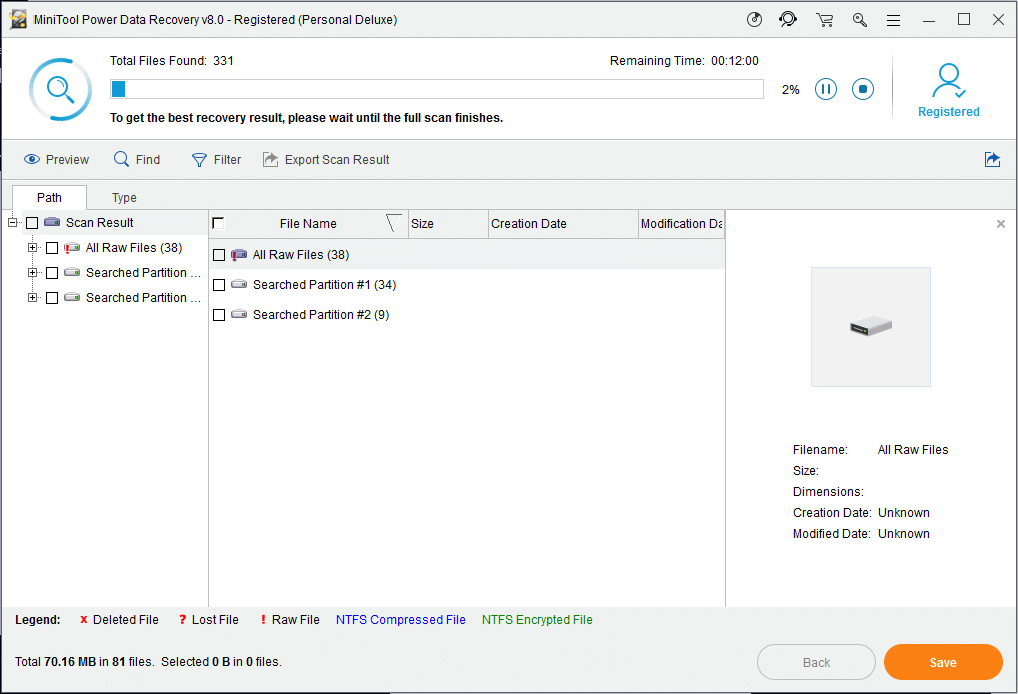Pause the scan with the pause button
1018x694 pixels.
click(826, 89)
